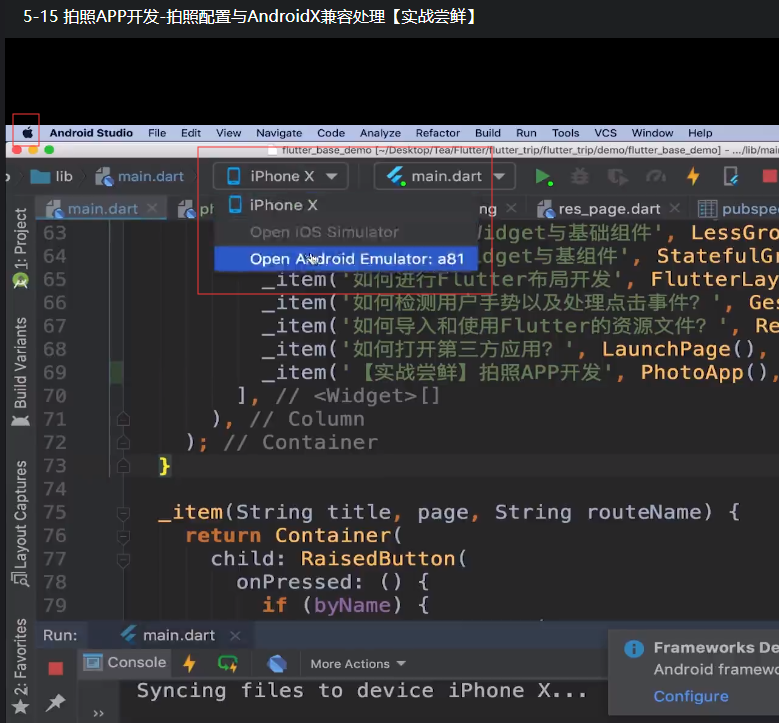Click the Flutter Hot Reload lightning icon in toolbar
Image resolution: width=779 pixels, height=723 pixels.
(693, 177)
